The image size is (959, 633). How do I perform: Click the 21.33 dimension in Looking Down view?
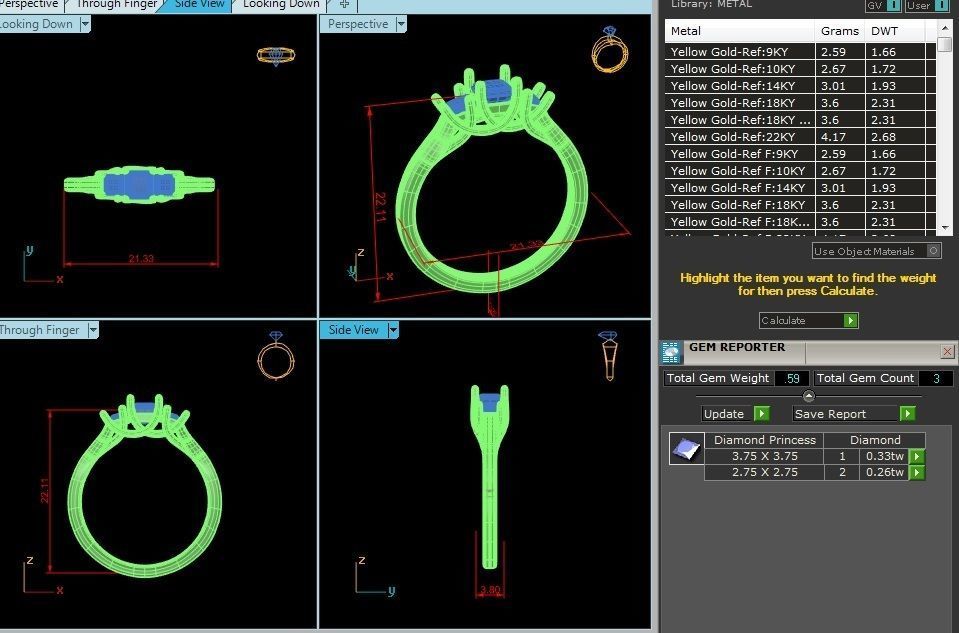pos(141,259)
